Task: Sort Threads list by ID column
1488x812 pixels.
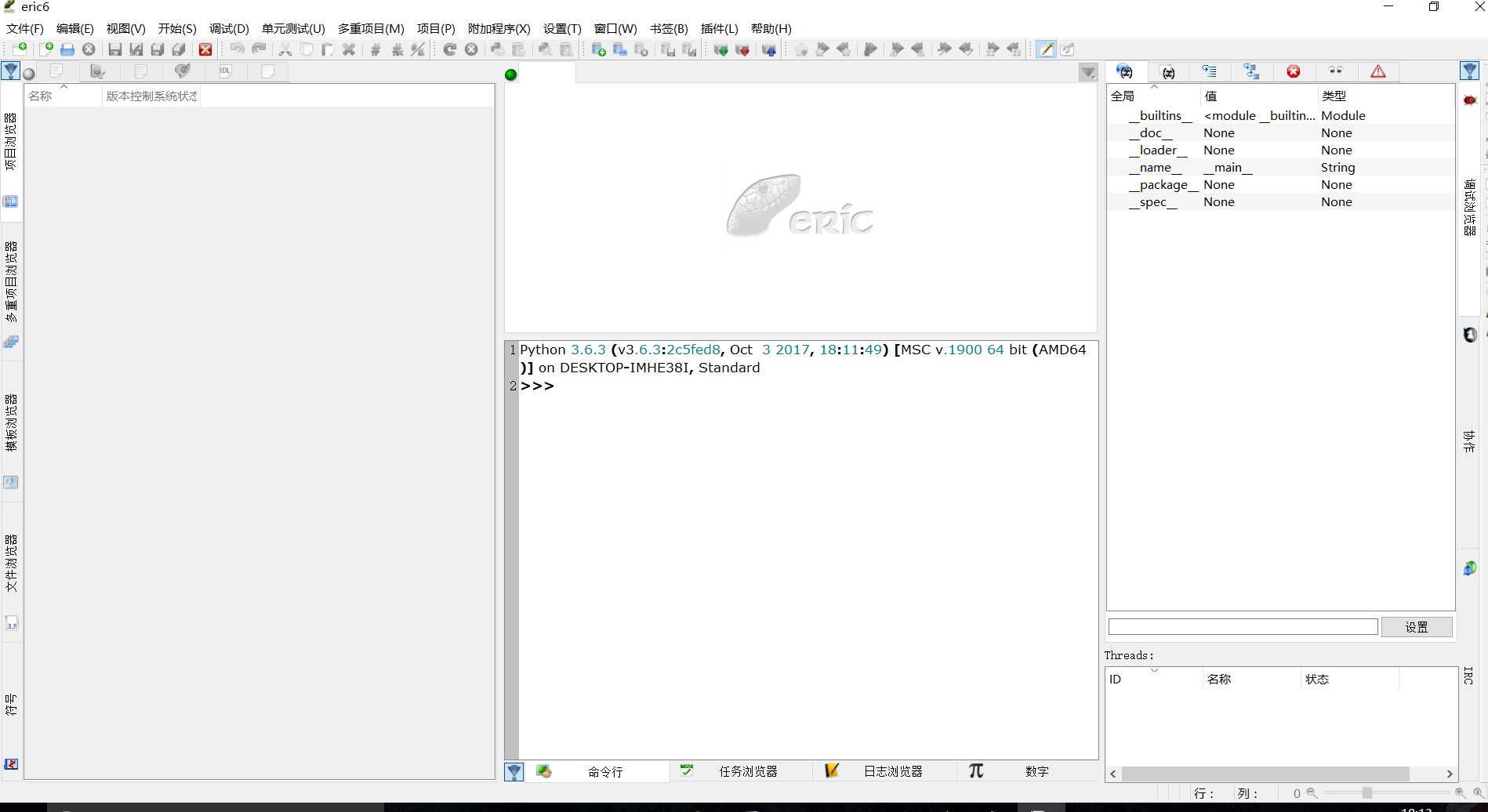Action: (1153, 679)
